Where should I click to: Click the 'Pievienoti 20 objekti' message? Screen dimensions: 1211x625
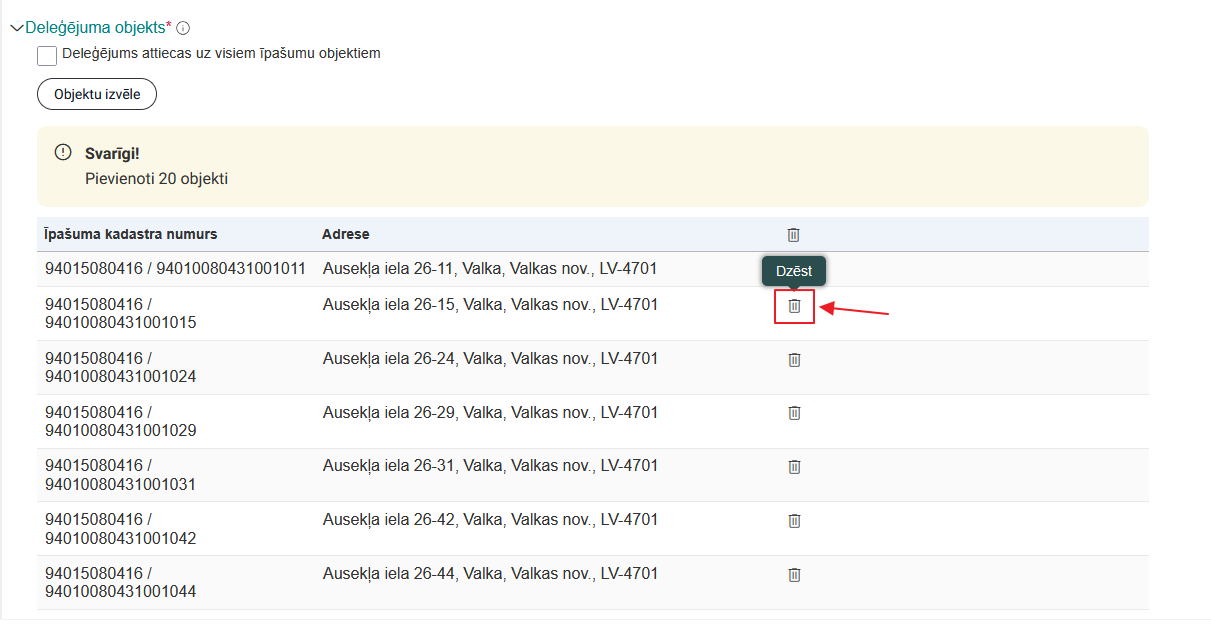coord(157,179)
